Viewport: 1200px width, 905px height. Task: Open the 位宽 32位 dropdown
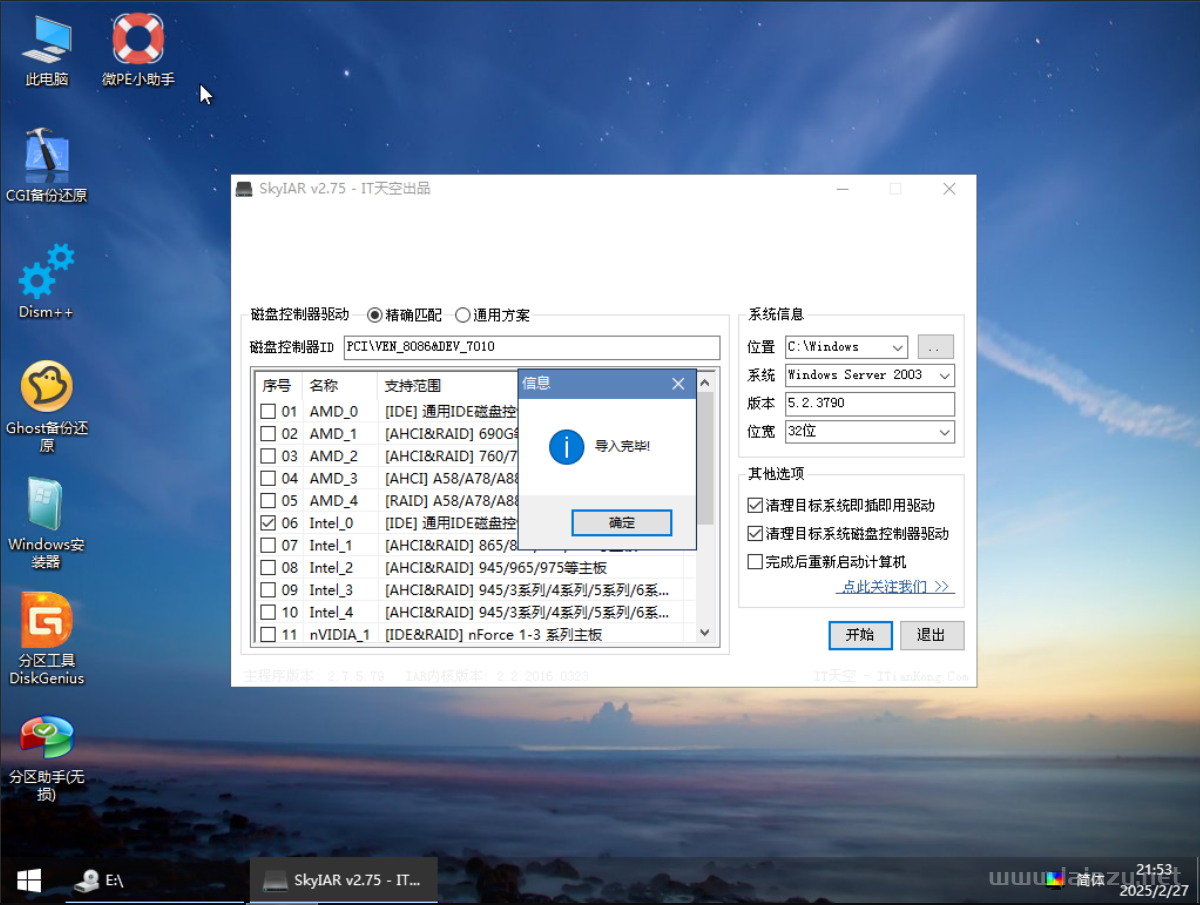[x=870, y=432]
